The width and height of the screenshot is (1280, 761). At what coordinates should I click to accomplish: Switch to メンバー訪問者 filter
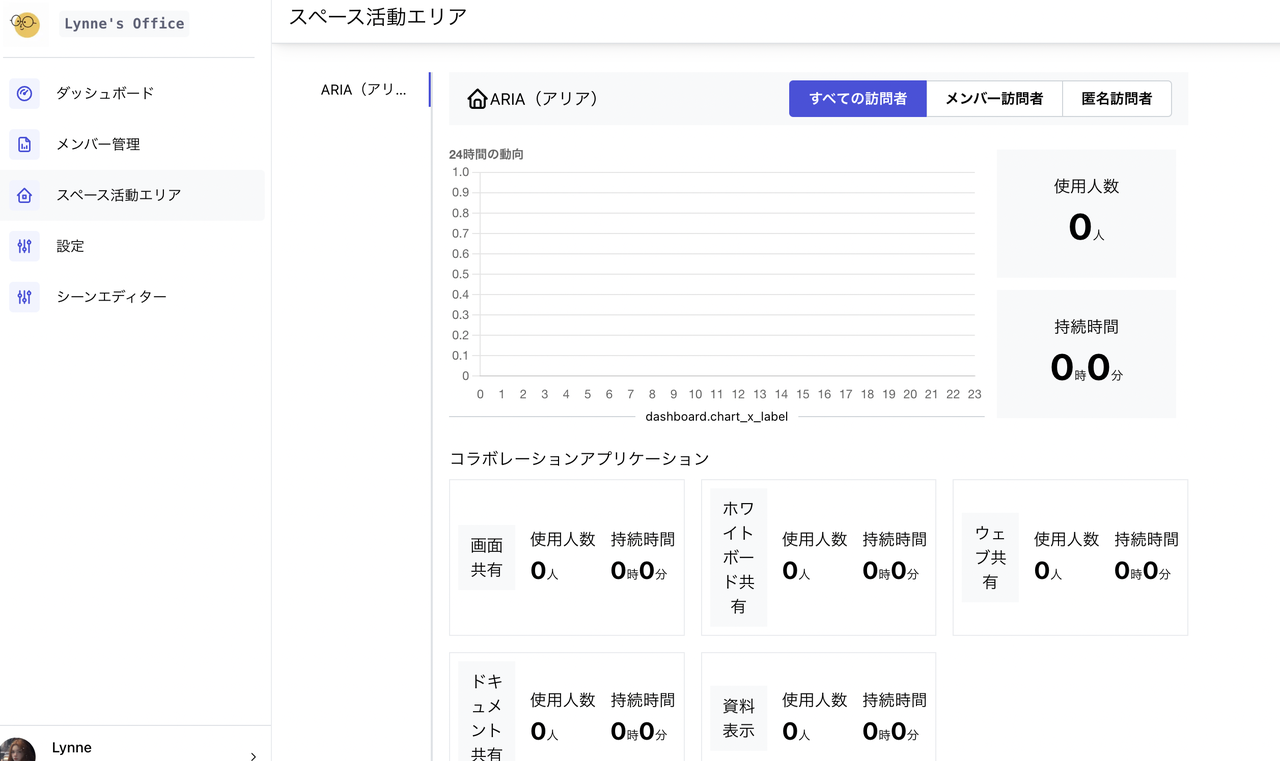[x=994, y=99]
